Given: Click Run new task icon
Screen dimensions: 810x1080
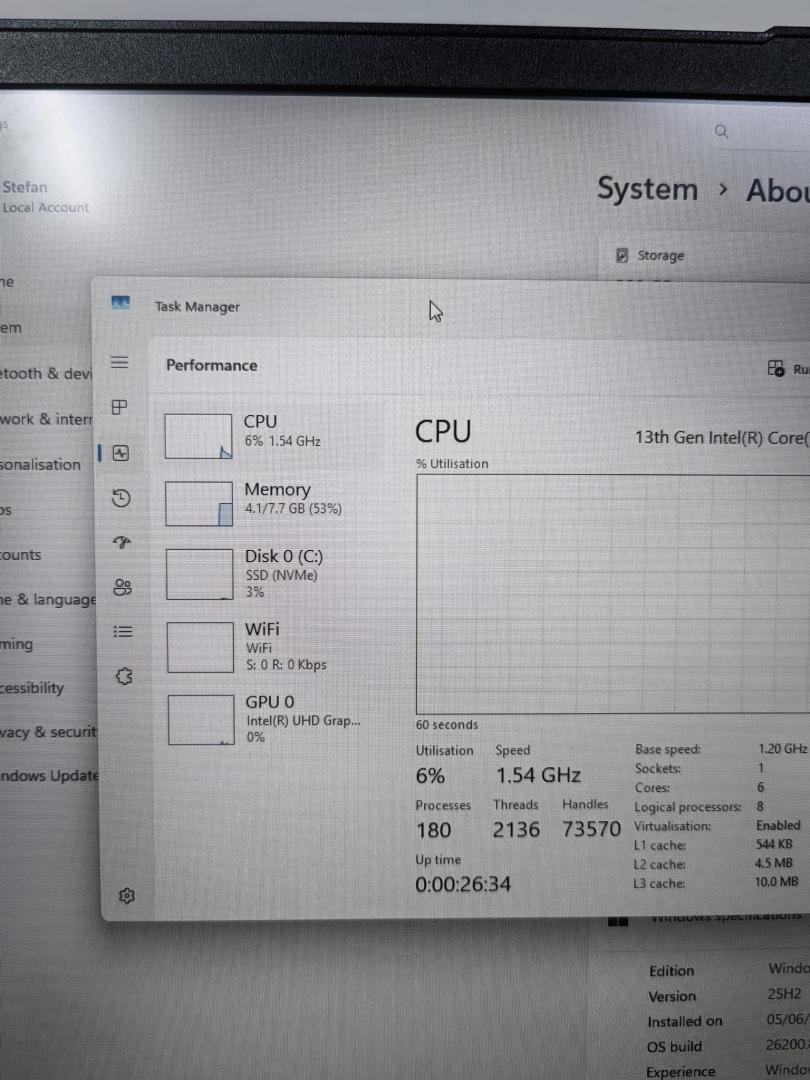Looking at the screenshot, I should coord(776,368).
